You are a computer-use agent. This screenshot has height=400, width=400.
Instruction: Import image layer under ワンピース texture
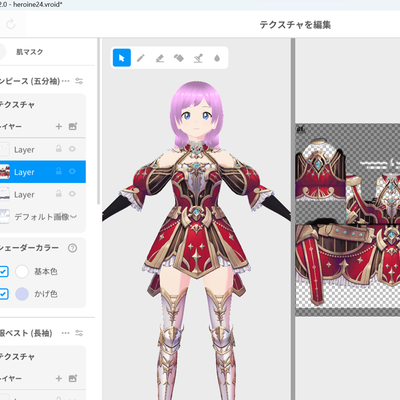point(73,126)
